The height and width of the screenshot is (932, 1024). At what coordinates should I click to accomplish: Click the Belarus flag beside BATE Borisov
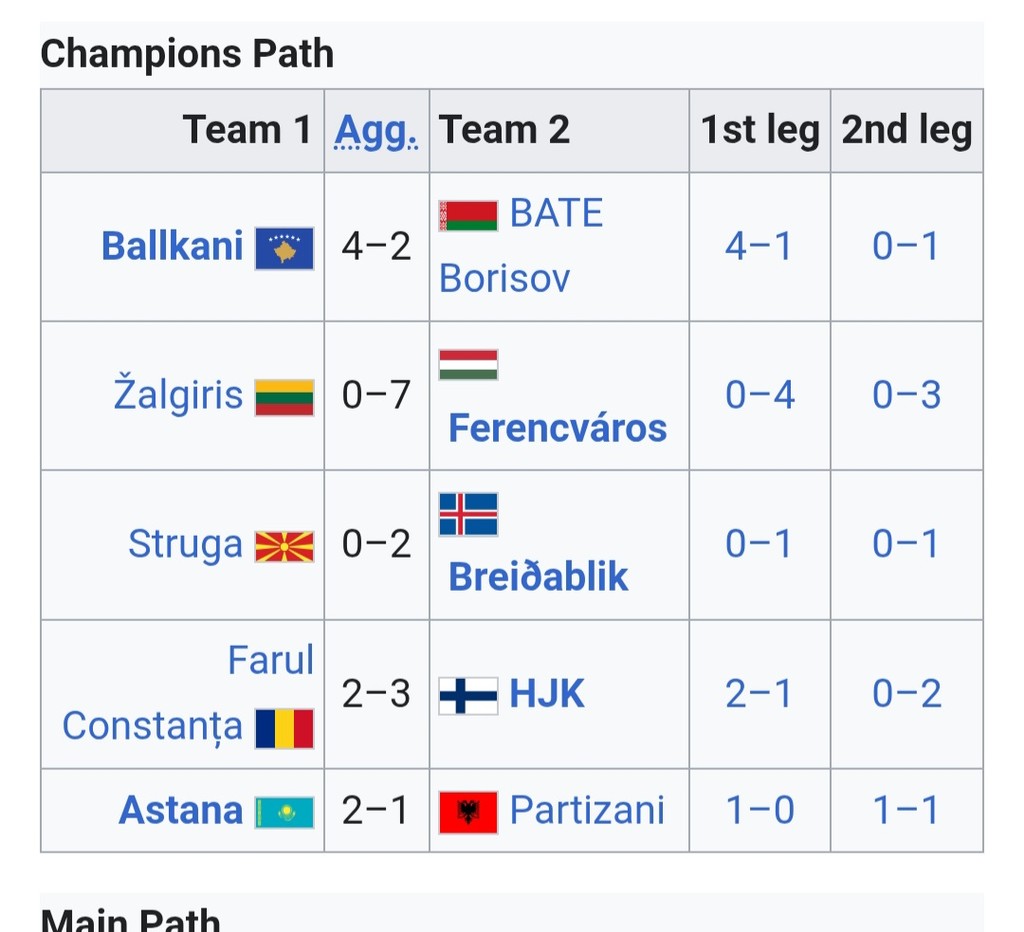coord(468,216)
